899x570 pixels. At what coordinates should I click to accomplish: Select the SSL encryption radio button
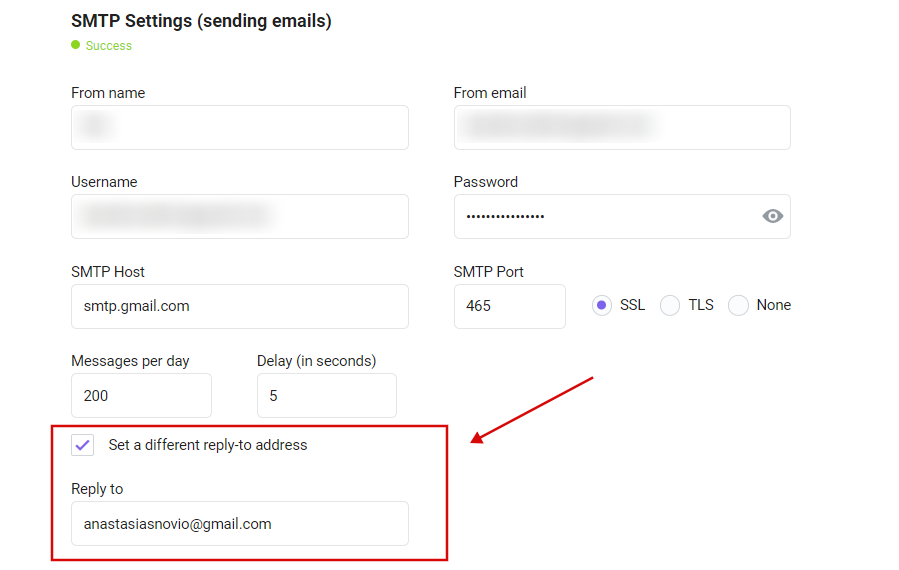click(601, 306)
